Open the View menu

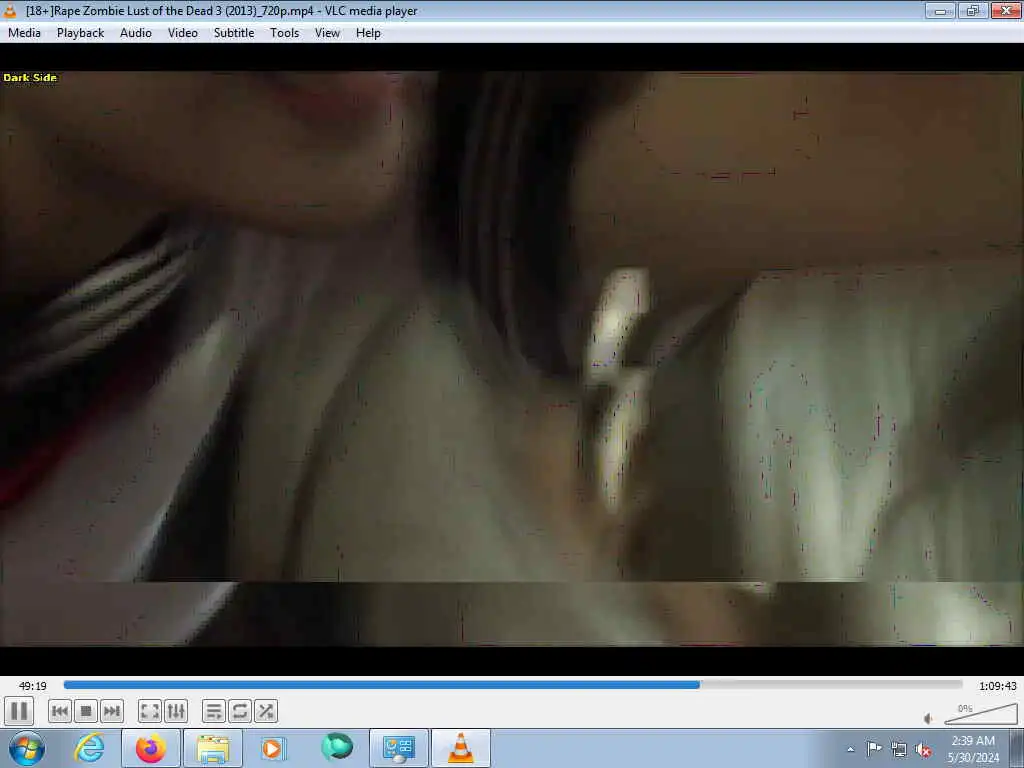click(x=327, y=33)
